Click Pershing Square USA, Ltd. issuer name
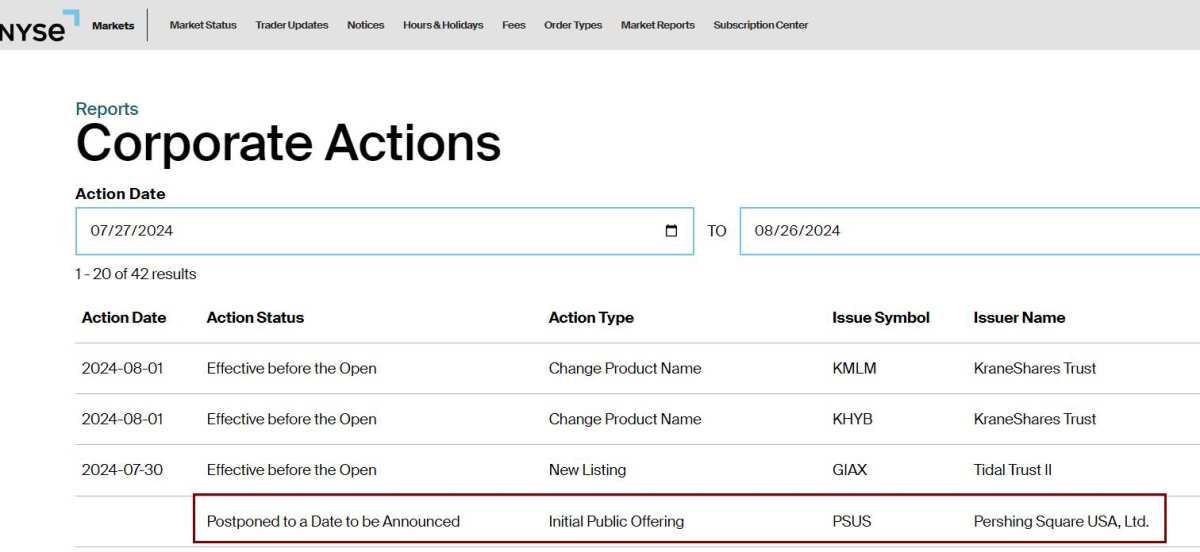Viewport: 1200px width, 552px height. [1061, 521]
